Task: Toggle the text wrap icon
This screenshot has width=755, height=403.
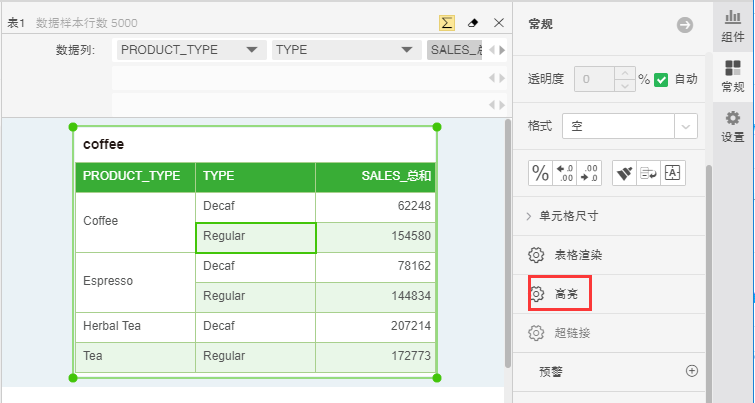Action: (x=648, y=172)
